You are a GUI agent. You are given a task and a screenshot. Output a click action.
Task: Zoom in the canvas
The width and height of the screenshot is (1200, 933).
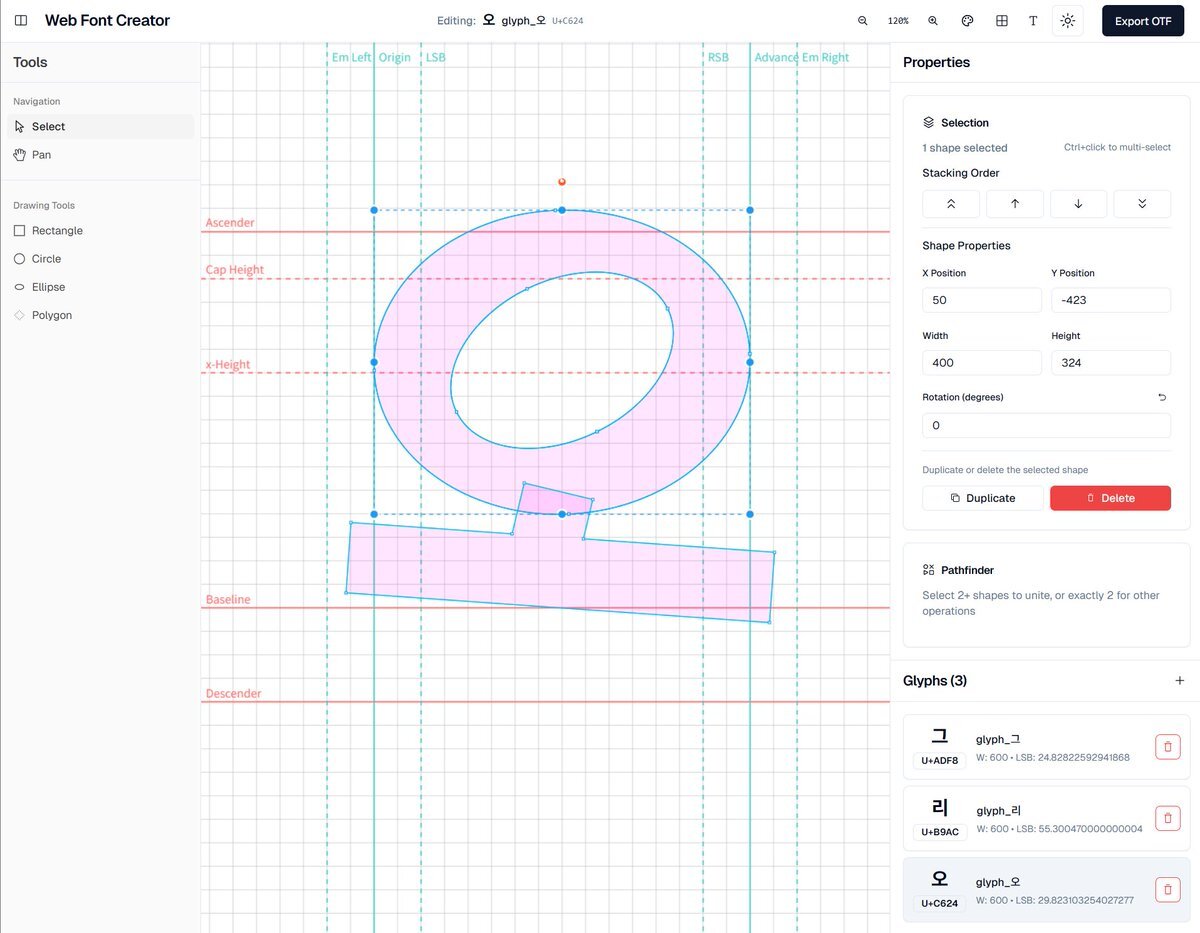click(933, 20)
